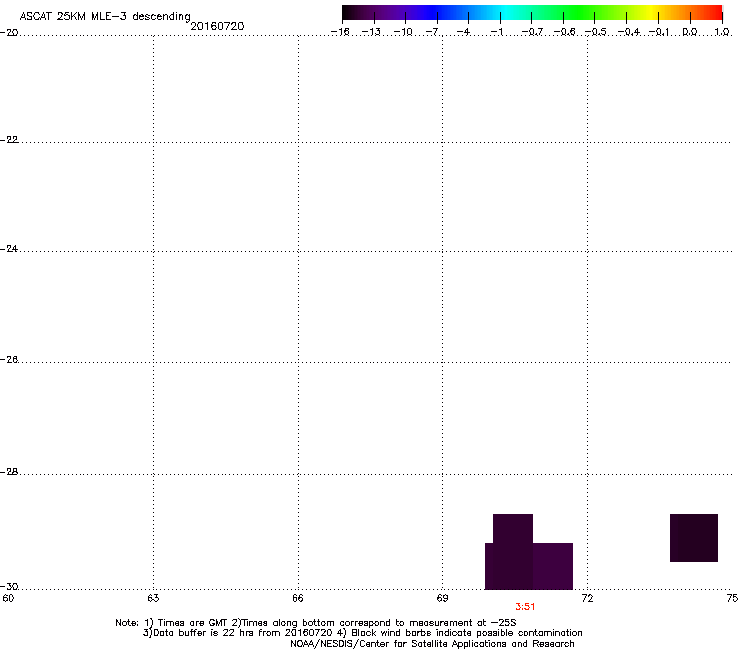Click the longitude axis label '63'

pos(153,599)
